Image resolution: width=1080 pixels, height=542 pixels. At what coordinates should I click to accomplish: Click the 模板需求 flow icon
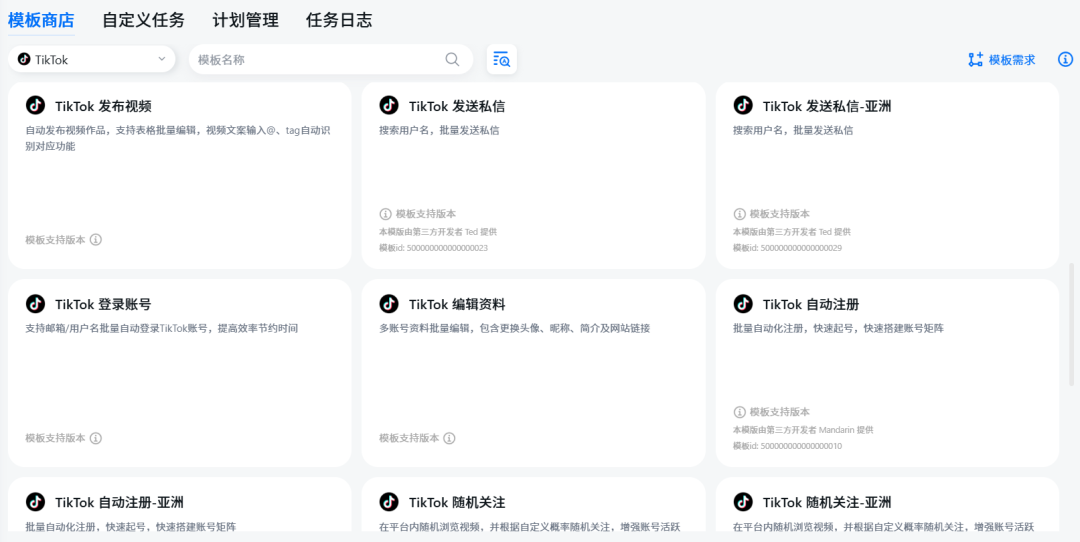click(975, 60)
